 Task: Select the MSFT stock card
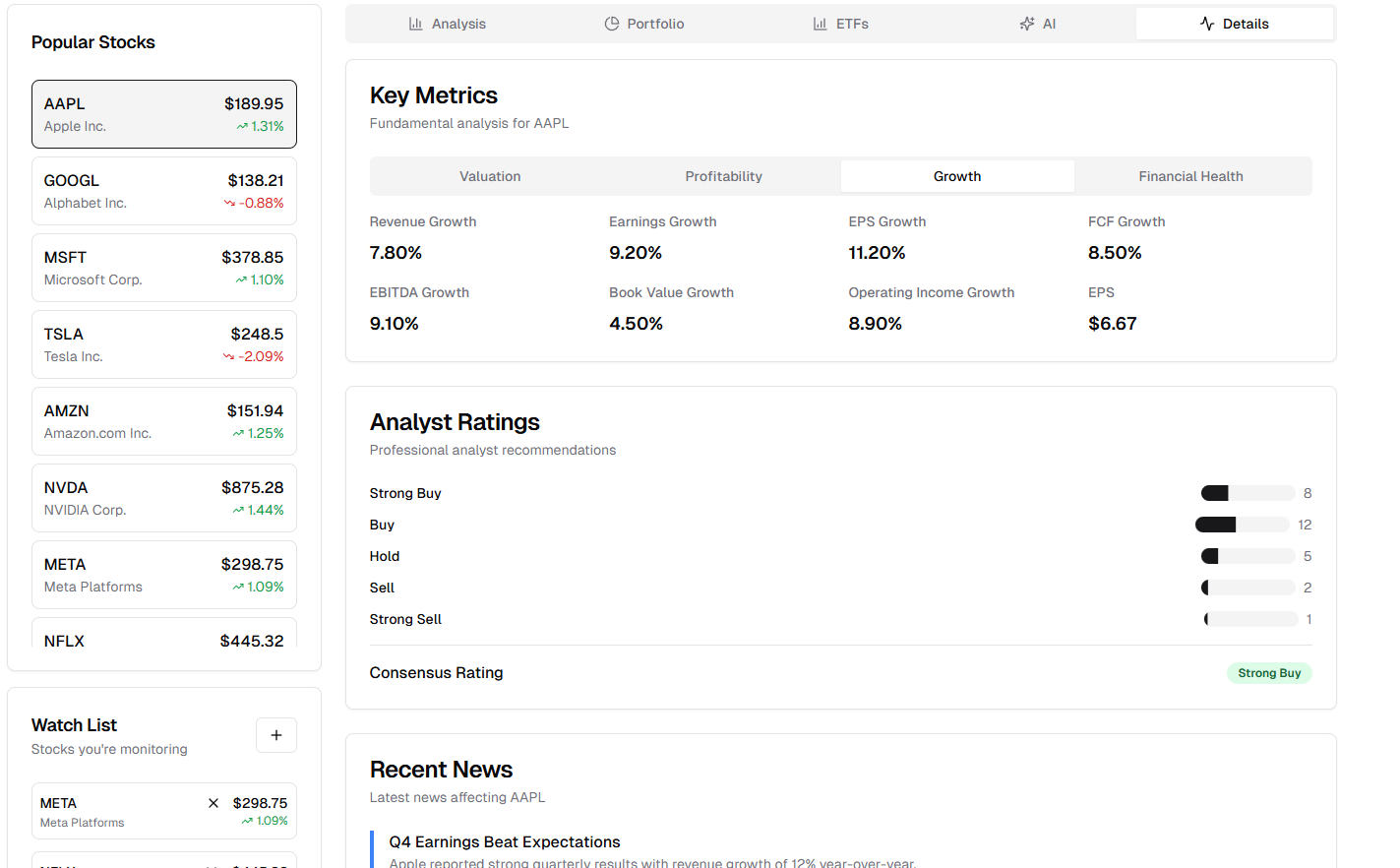click(x=164, y=268)
